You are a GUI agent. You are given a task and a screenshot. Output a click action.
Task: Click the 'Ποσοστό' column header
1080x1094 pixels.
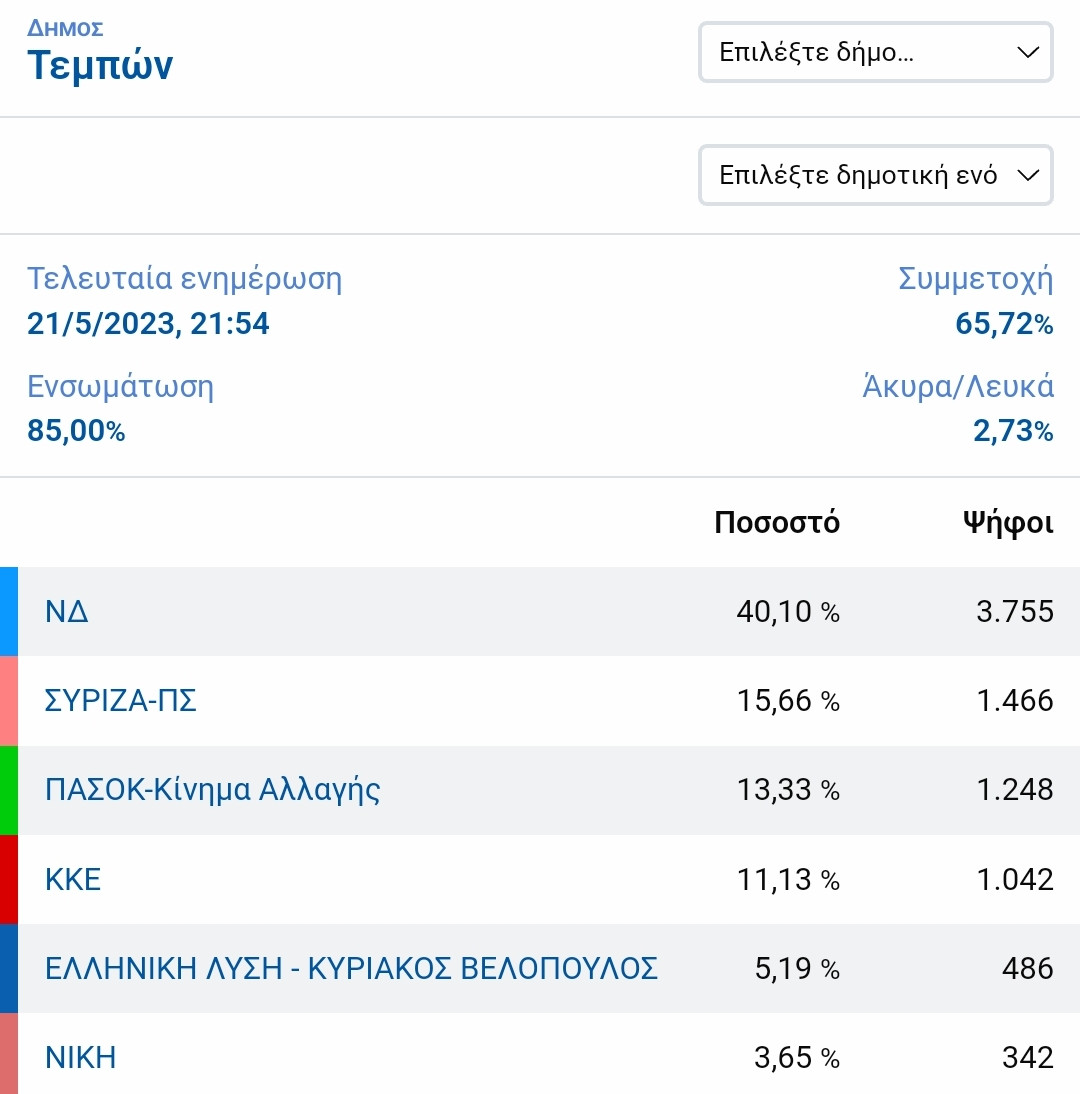[777, 523]
